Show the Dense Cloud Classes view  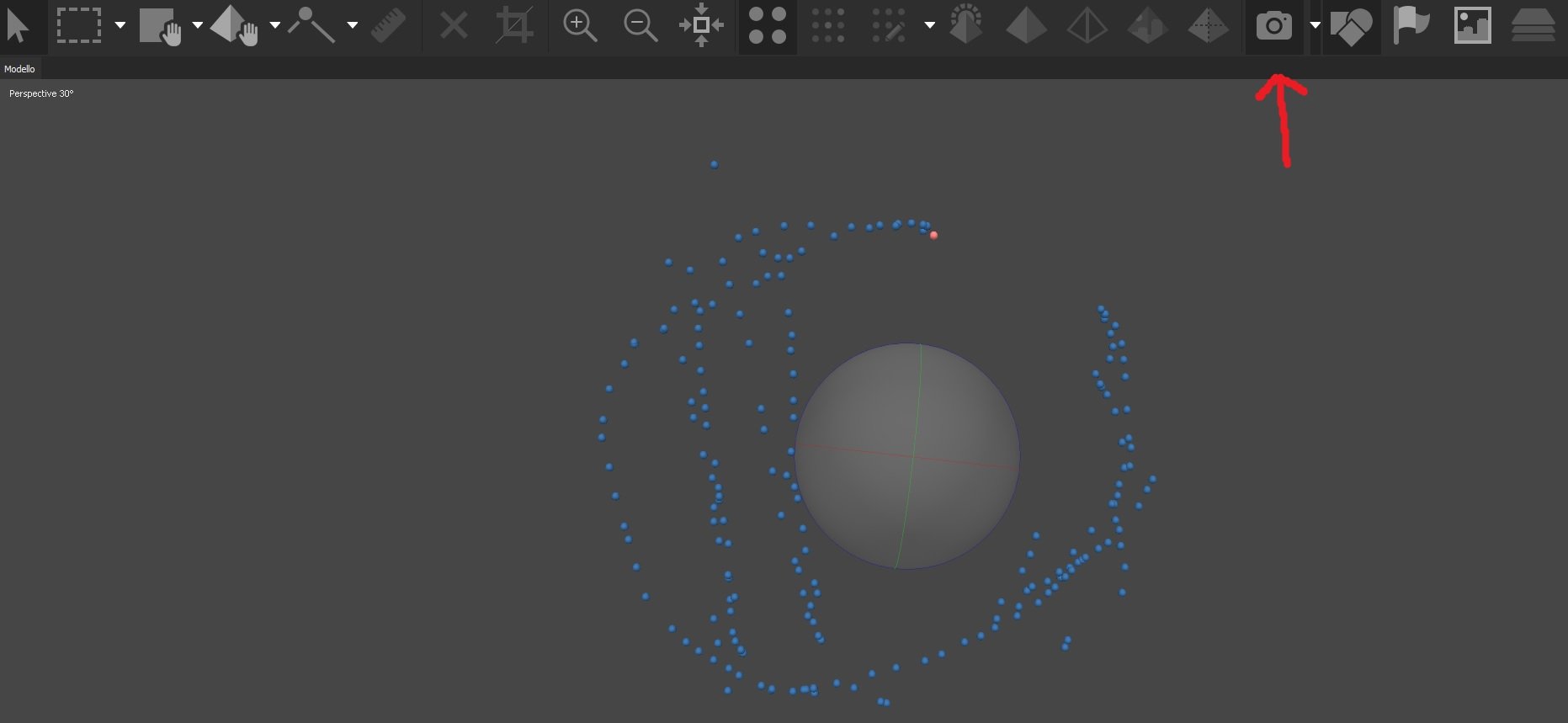click(x=889, y=25)
